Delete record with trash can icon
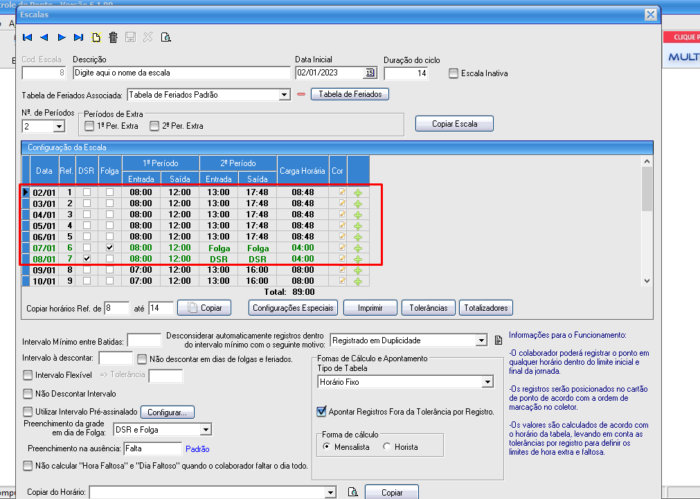This screenshot has height=499, width=700. pyautogui.click(x=113, y=38)
